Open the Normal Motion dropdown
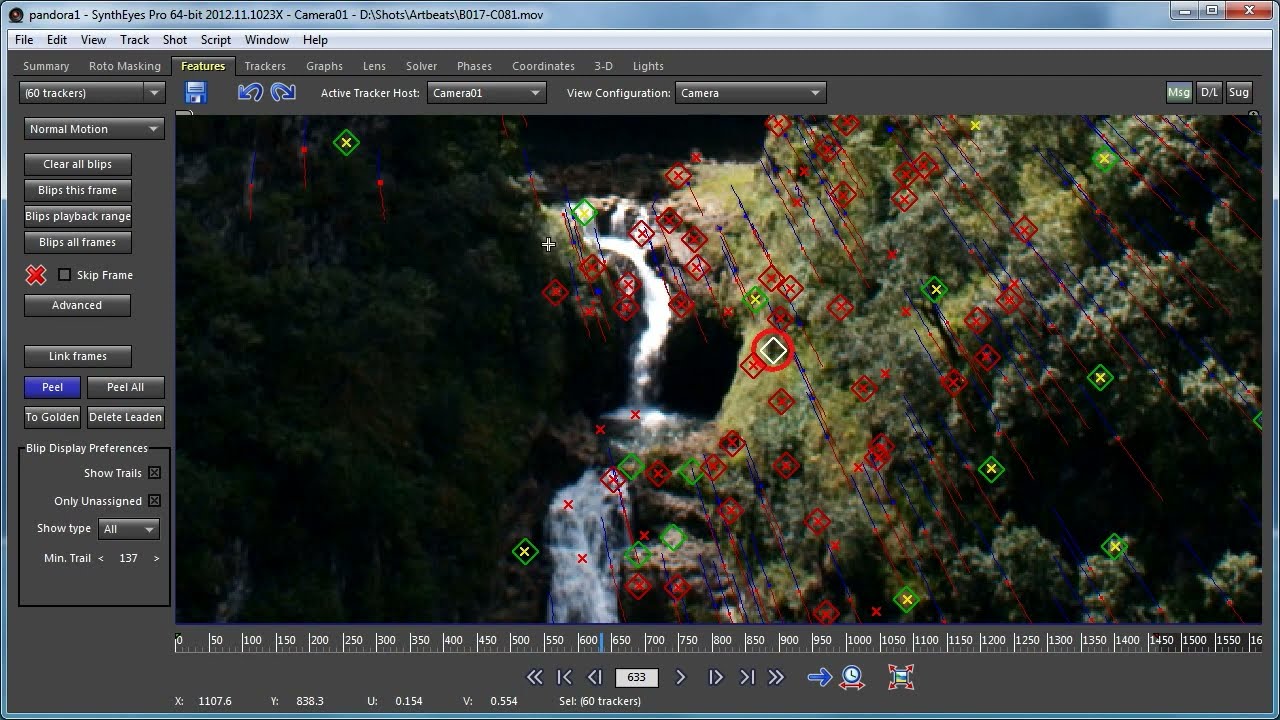This screenshot has width=1280, height=720. tap(94, 129)
